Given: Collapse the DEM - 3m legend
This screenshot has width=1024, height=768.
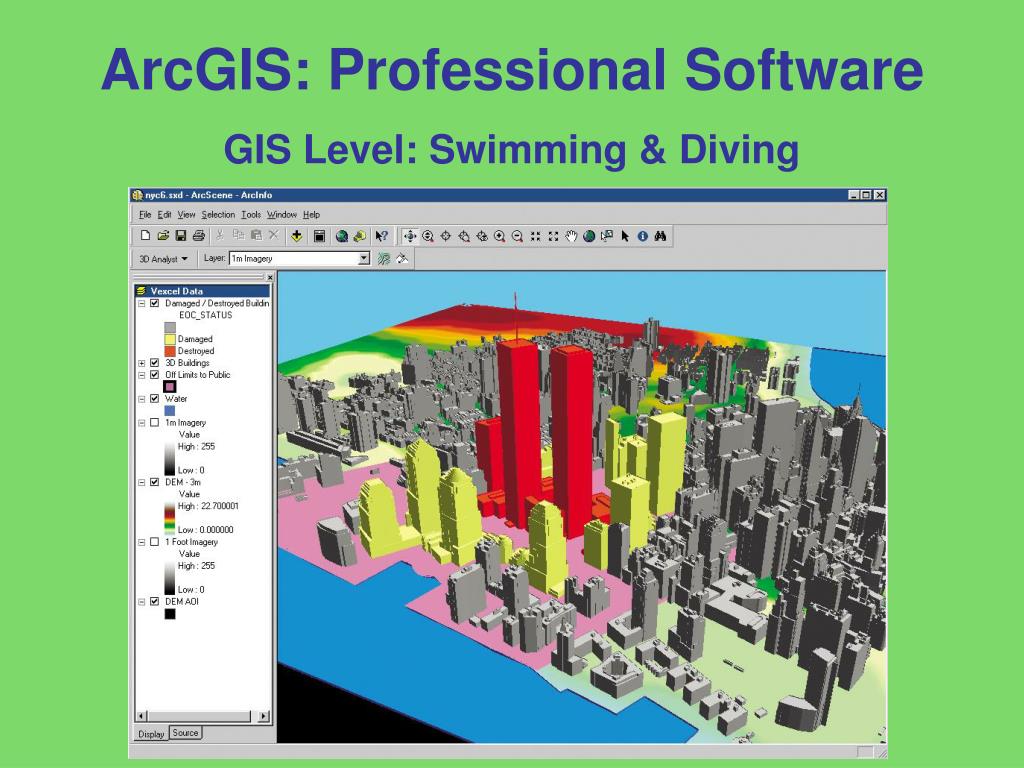Looking at the screenshot, I should click(142, 483).
